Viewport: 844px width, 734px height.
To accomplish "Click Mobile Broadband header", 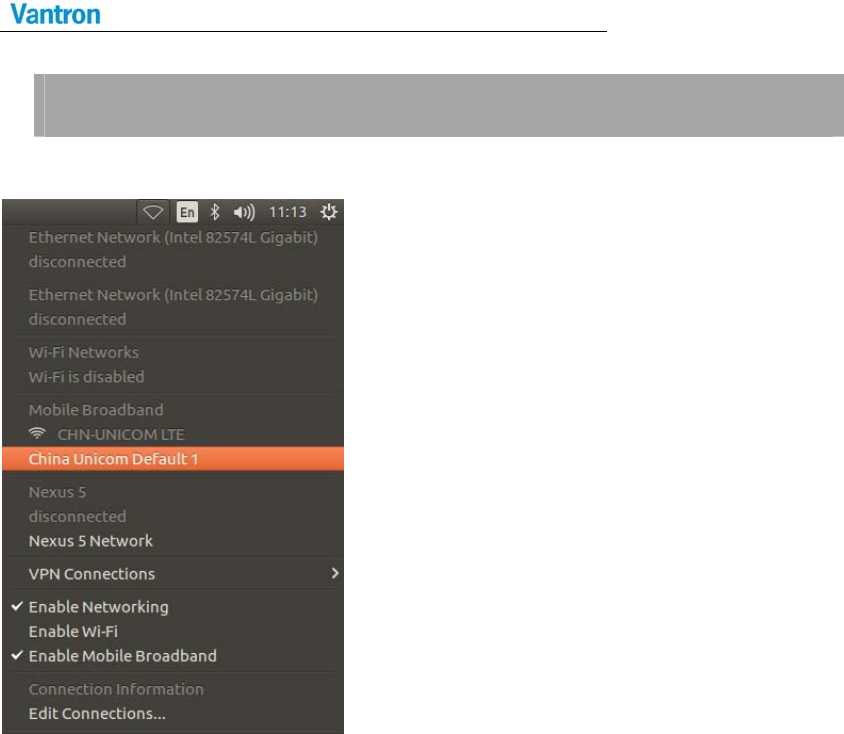I will pos(96,410).
